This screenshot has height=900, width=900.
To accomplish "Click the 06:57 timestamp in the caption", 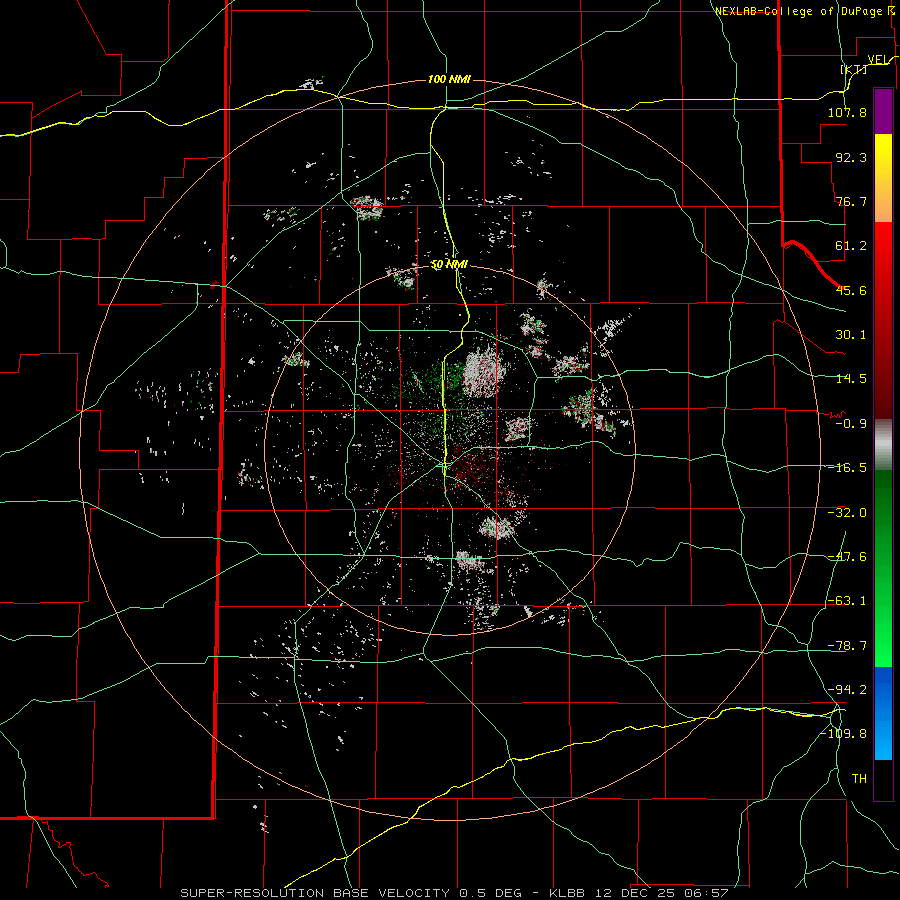I will 706,893.
